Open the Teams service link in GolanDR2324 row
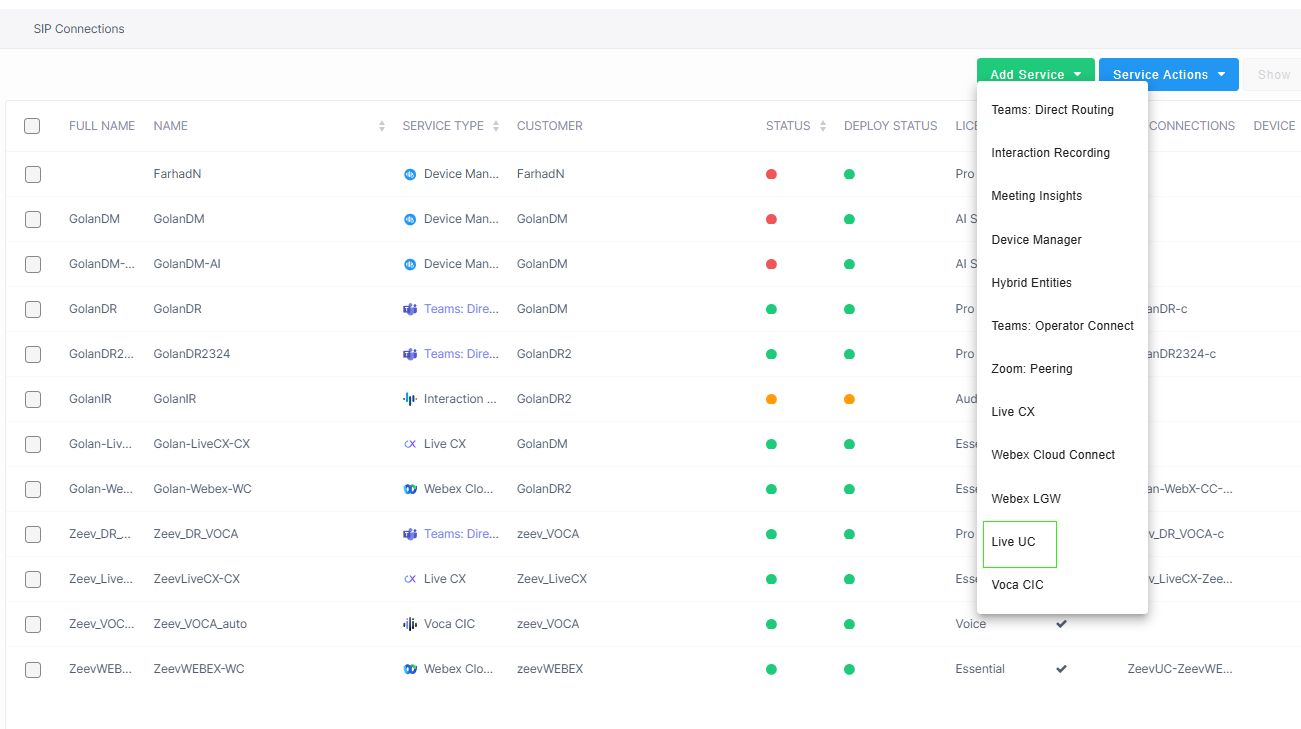1301x729 pixels. pos(461,354)
